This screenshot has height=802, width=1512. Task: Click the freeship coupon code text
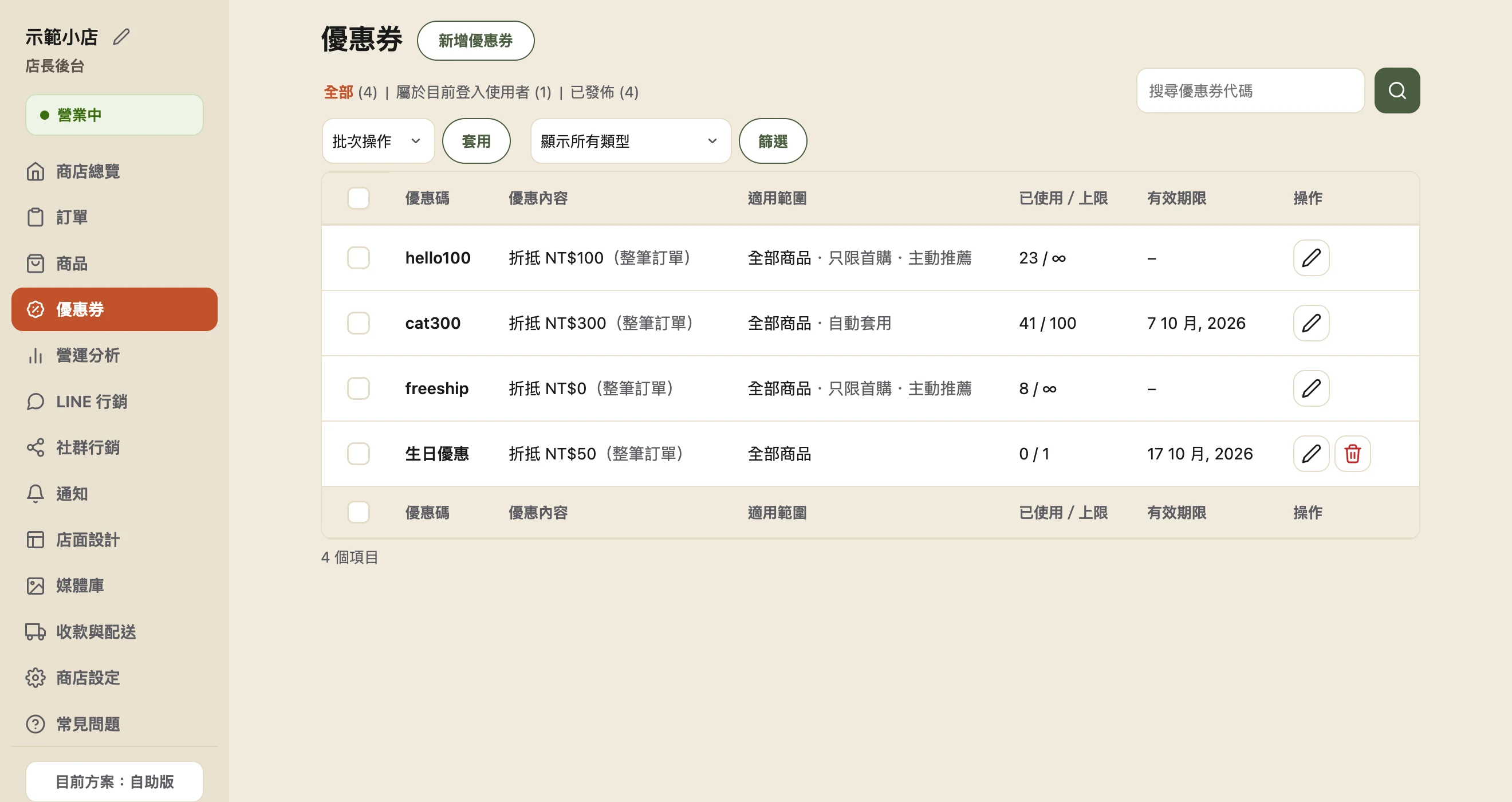(436, 388)
